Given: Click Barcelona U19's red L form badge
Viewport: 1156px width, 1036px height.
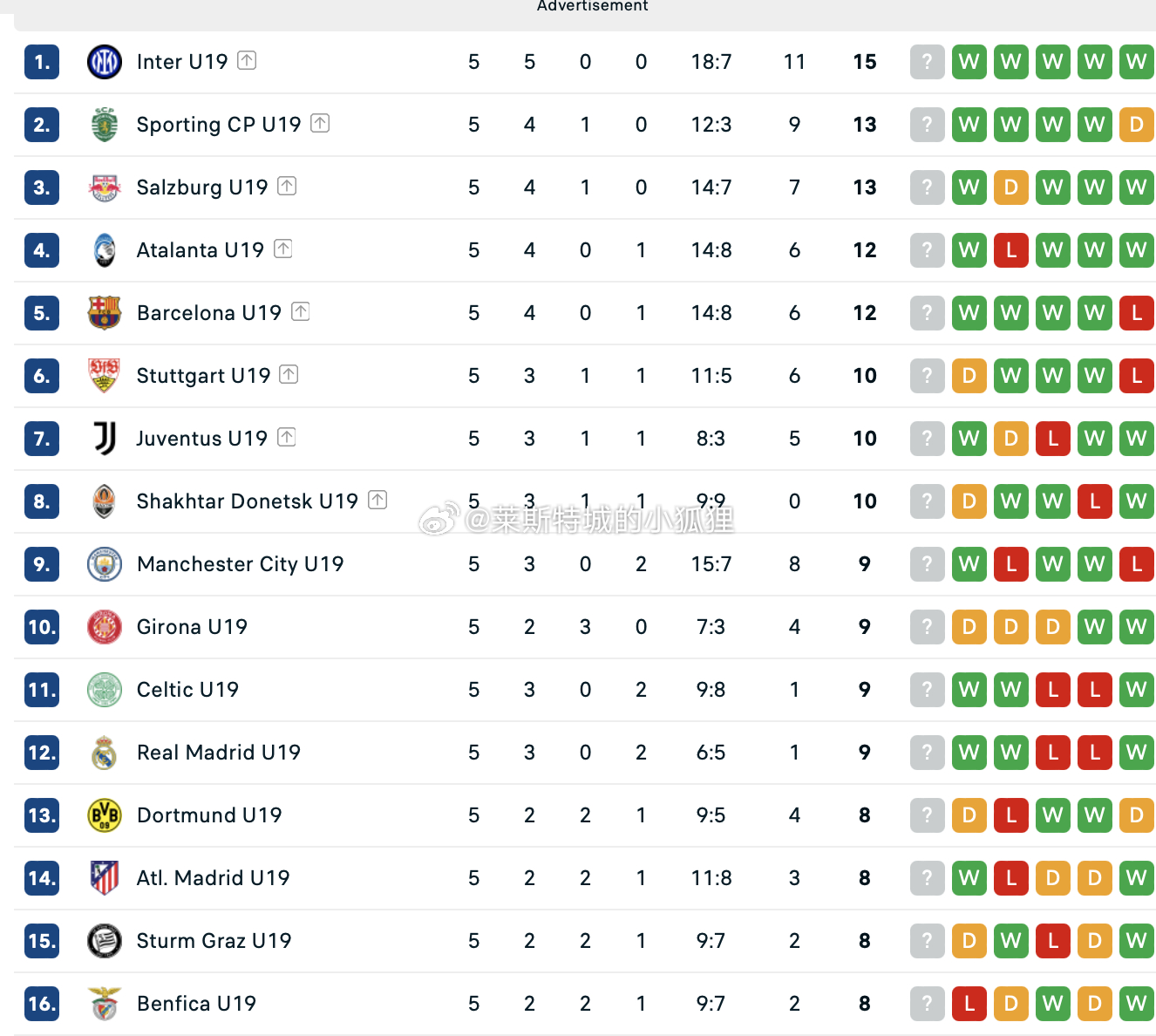Looking at the screenshot, I should click(x=1136, y=313).
